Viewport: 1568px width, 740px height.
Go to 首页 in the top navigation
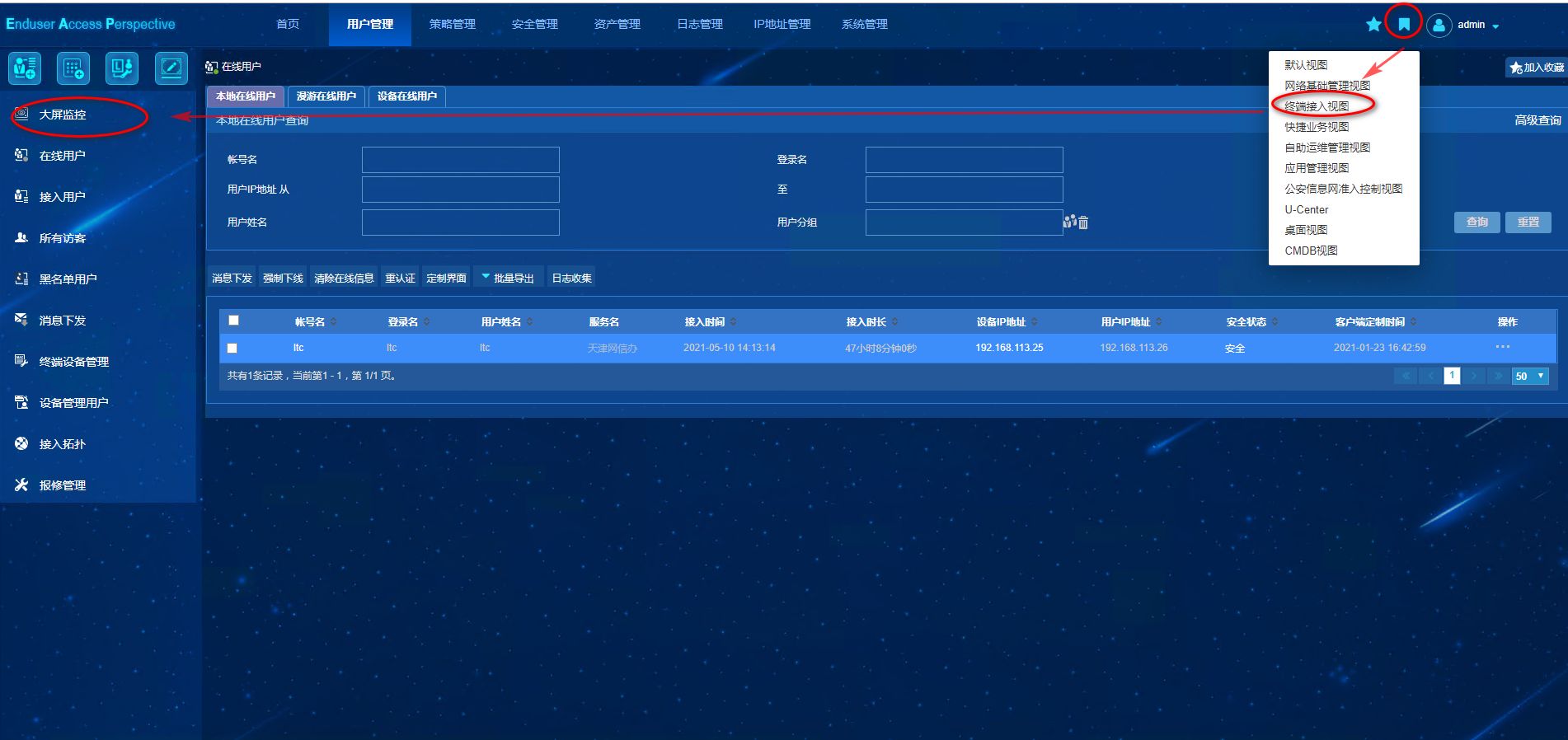click(288, 25)
